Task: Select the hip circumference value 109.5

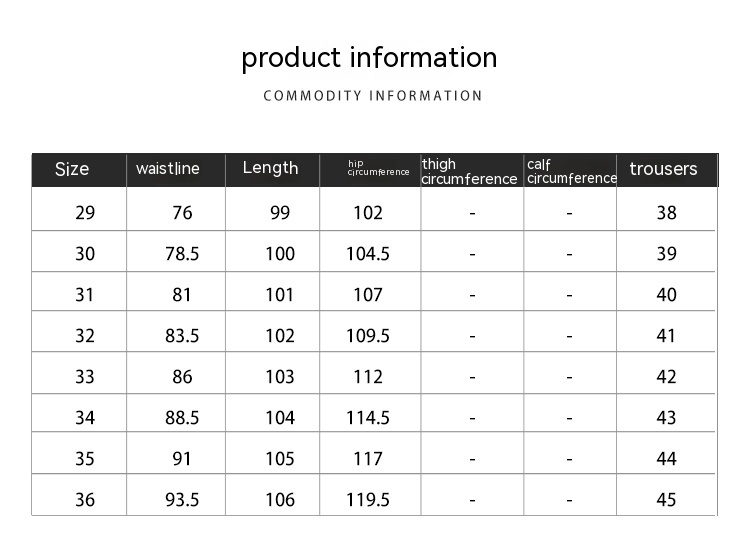Action: (x=368, y=336)
